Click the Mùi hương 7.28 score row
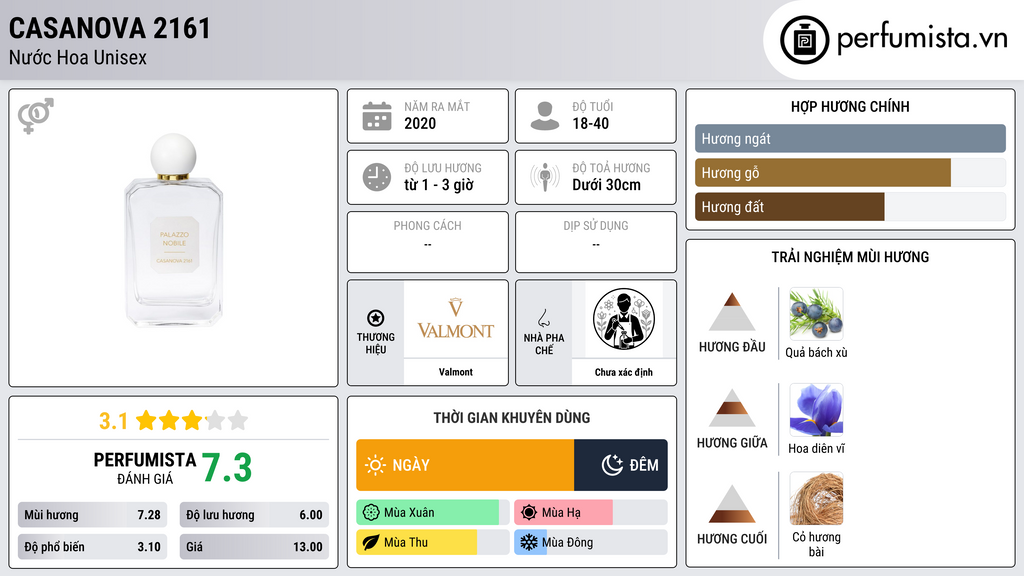The image size is (1024, 576). coord(92,515)
